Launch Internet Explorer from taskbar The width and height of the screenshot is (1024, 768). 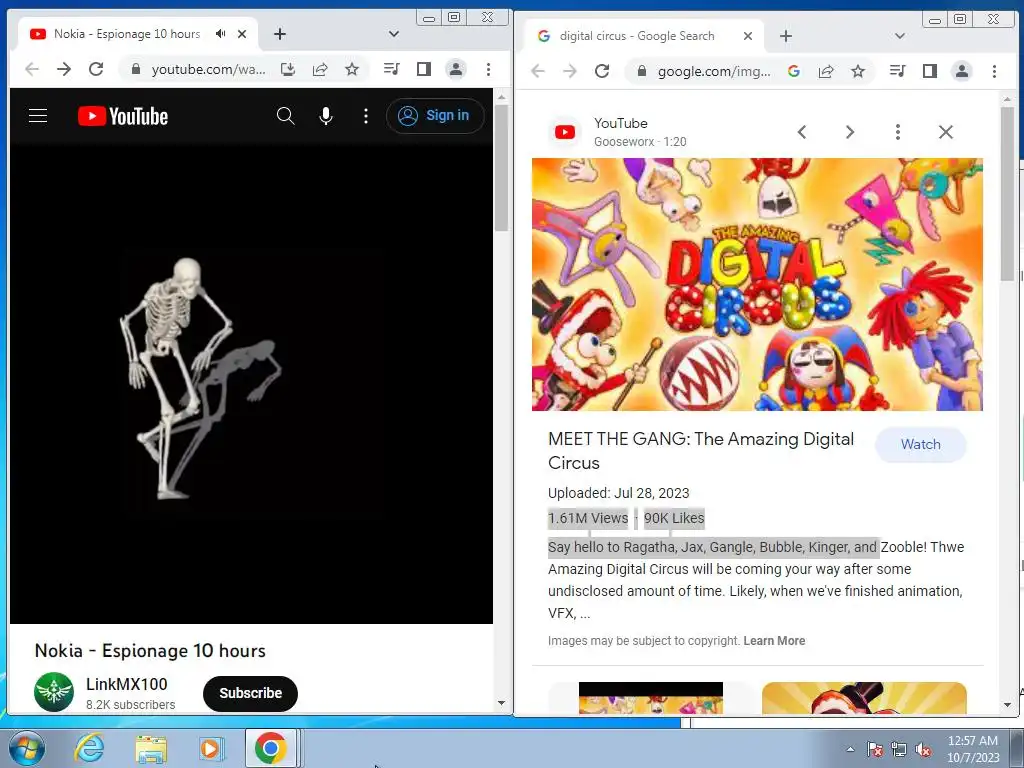(x=88, y=748)
